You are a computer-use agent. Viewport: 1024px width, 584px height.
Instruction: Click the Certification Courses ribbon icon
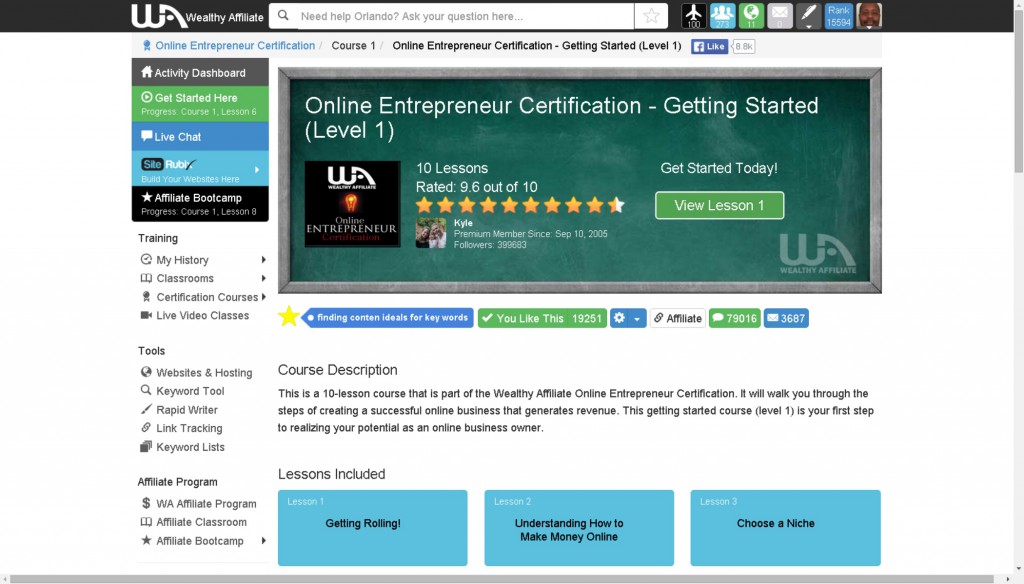(146, 297)
